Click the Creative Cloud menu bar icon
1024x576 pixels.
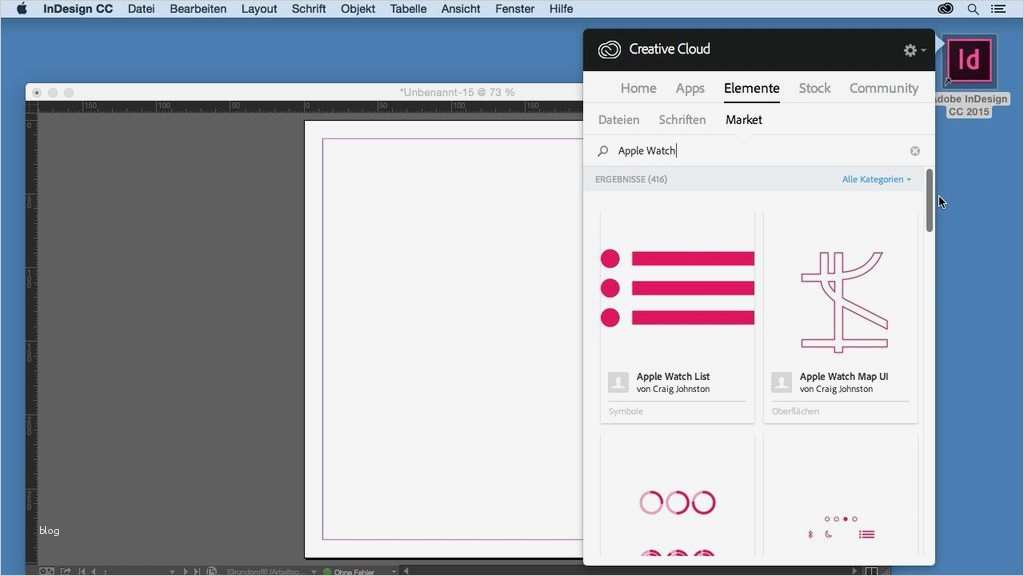coord(945,8)
